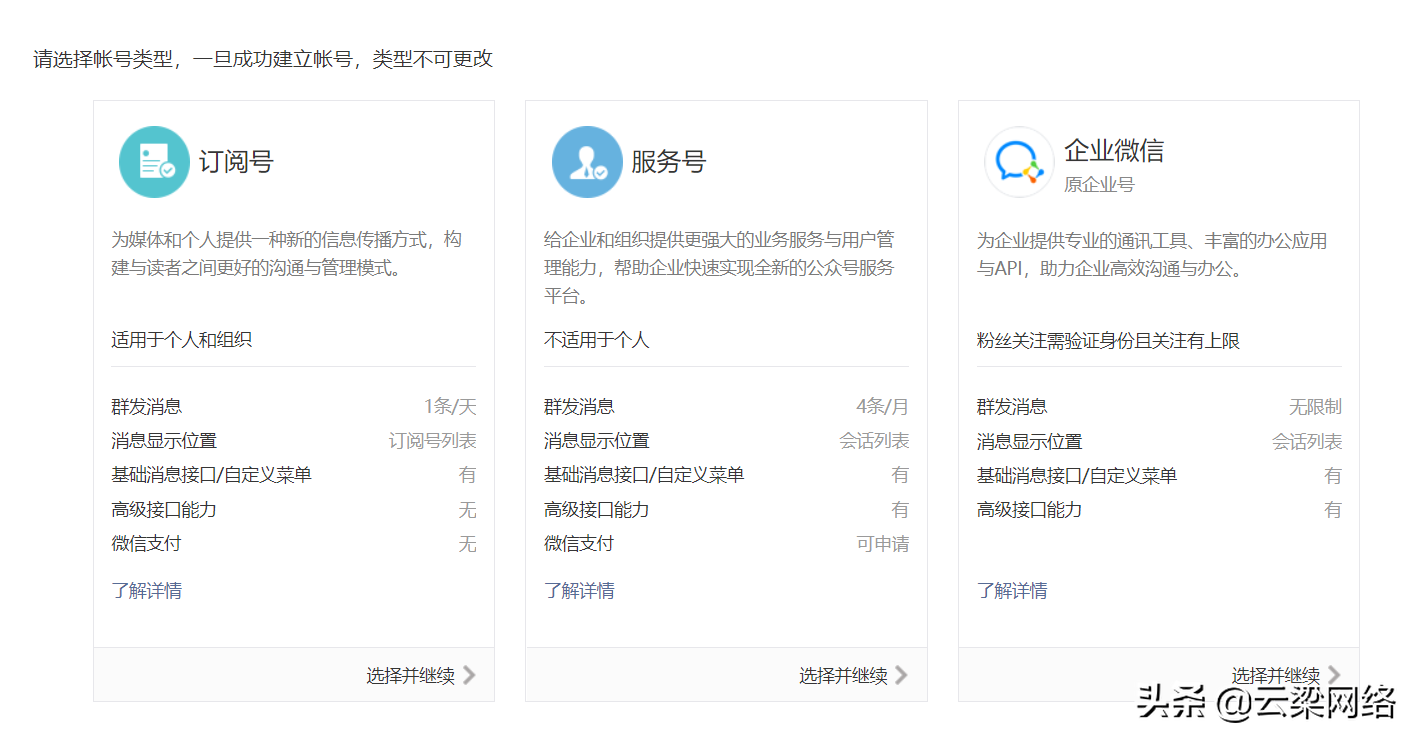Image resolution: width=1418 pixels, height=742 pixels.
Task: Expand details via the 订阅号 chevron arrow
Action: coord(471,675)
